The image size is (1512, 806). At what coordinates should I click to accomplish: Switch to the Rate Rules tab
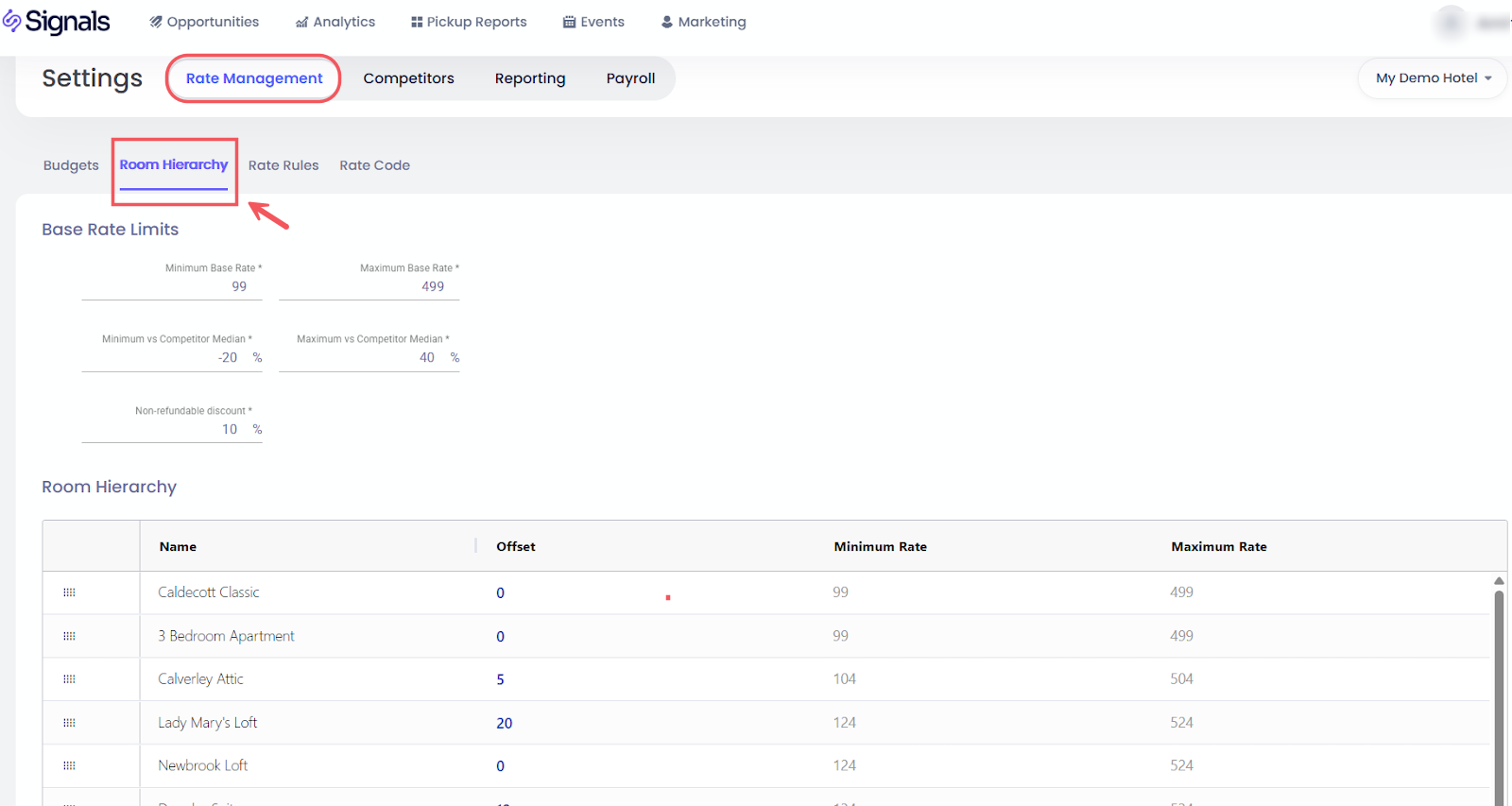(x=283, y=165)
